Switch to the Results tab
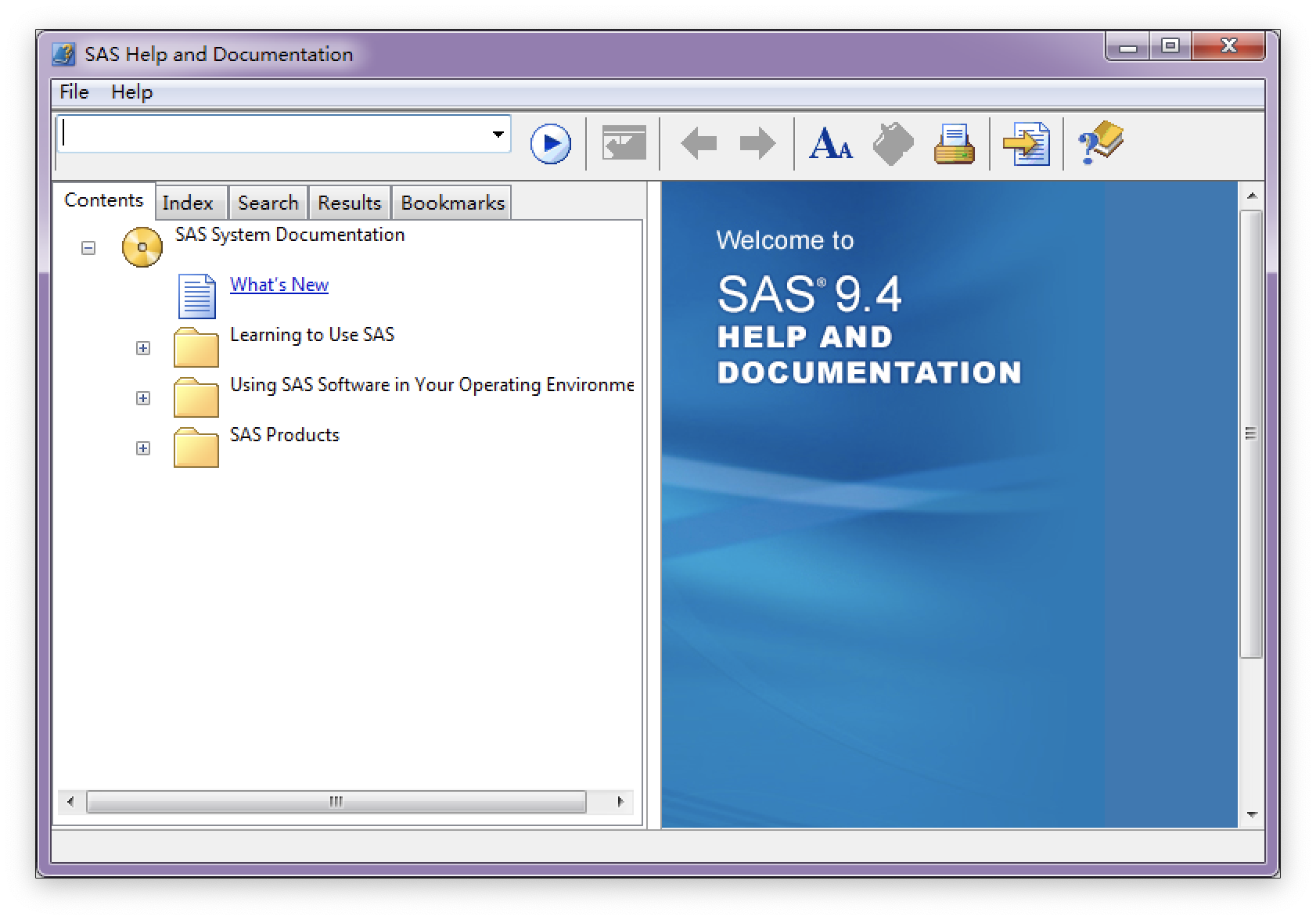This screenshot has width=1316, height=920. (350, 203)
